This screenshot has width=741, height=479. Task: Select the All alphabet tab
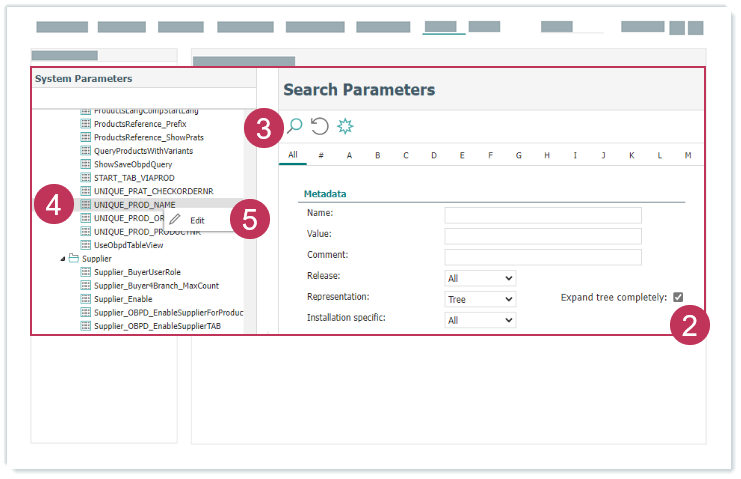pyautogui.click(x=293, y=155)
